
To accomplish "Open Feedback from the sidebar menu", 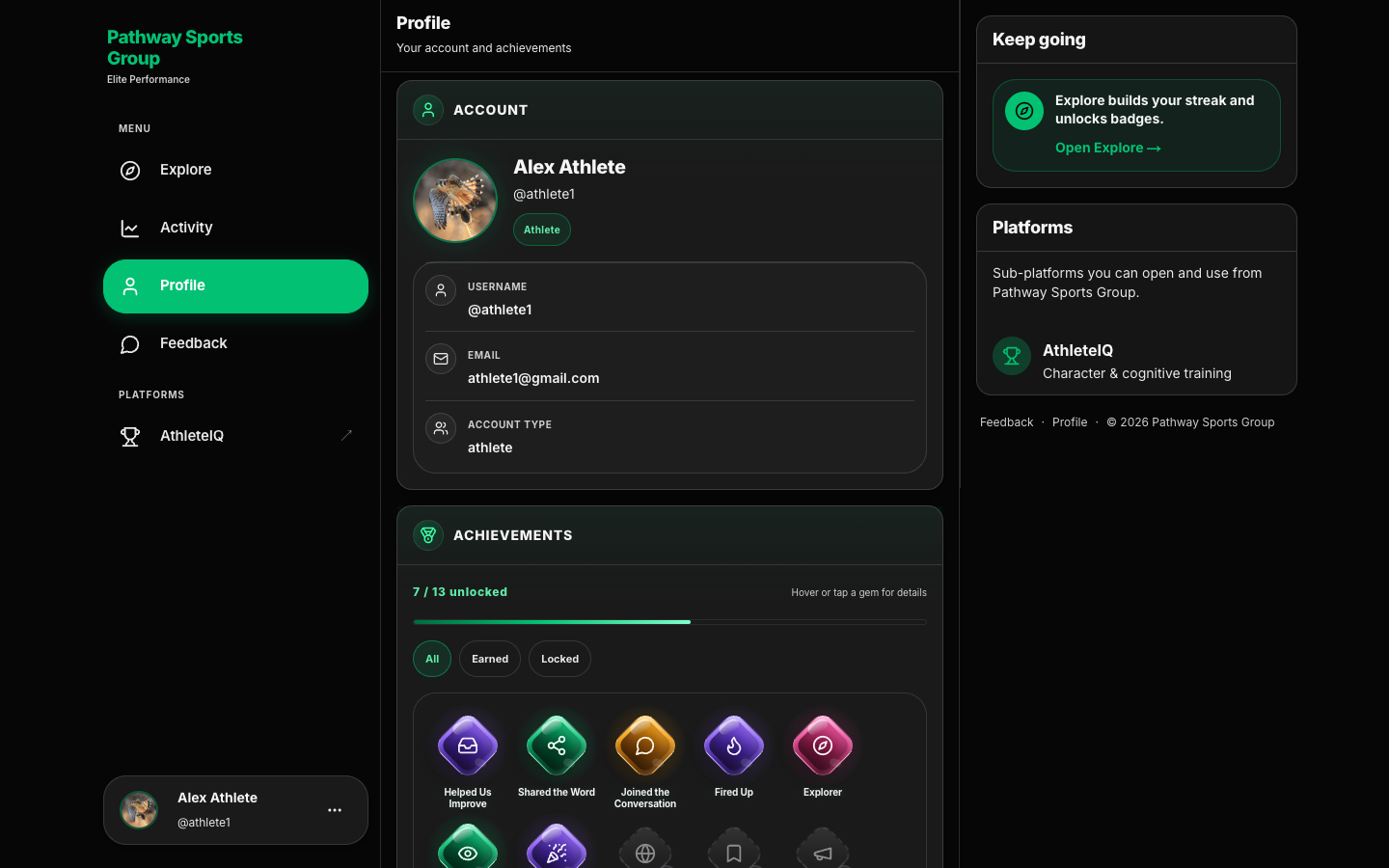I will 235,344.
